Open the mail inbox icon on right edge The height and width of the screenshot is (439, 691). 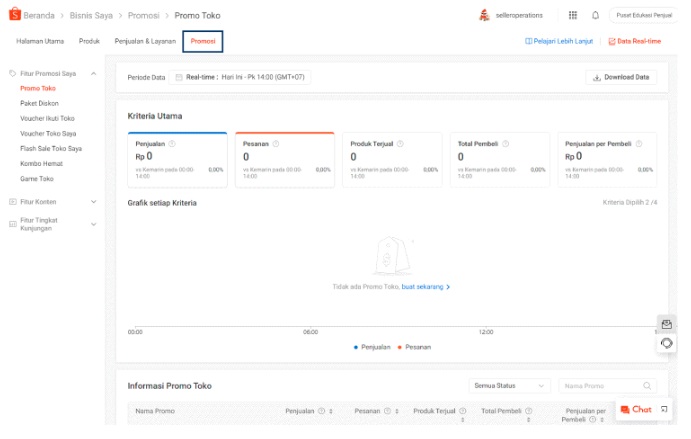coord(667,324)
